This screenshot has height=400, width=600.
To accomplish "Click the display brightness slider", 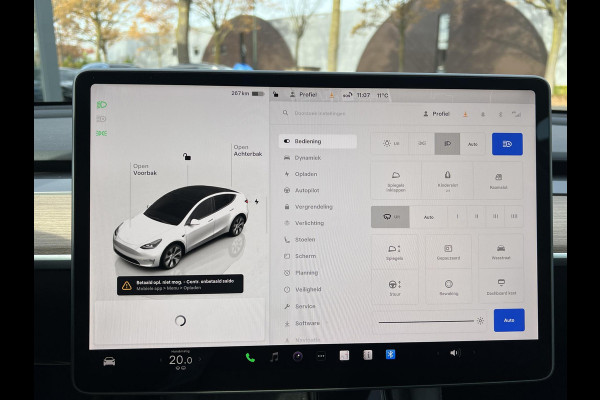I will 427,322.
